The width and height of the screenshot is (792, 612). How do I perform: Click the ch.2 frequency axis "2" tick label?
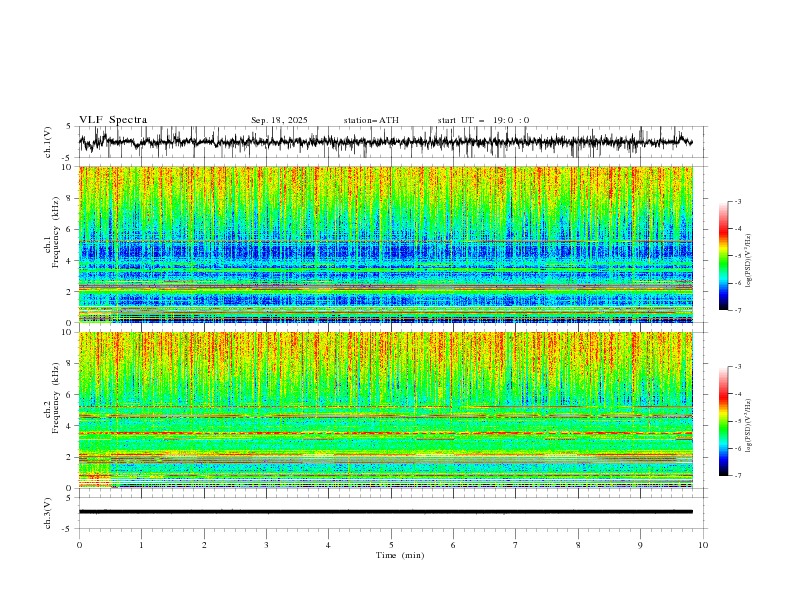pos(71,457)
